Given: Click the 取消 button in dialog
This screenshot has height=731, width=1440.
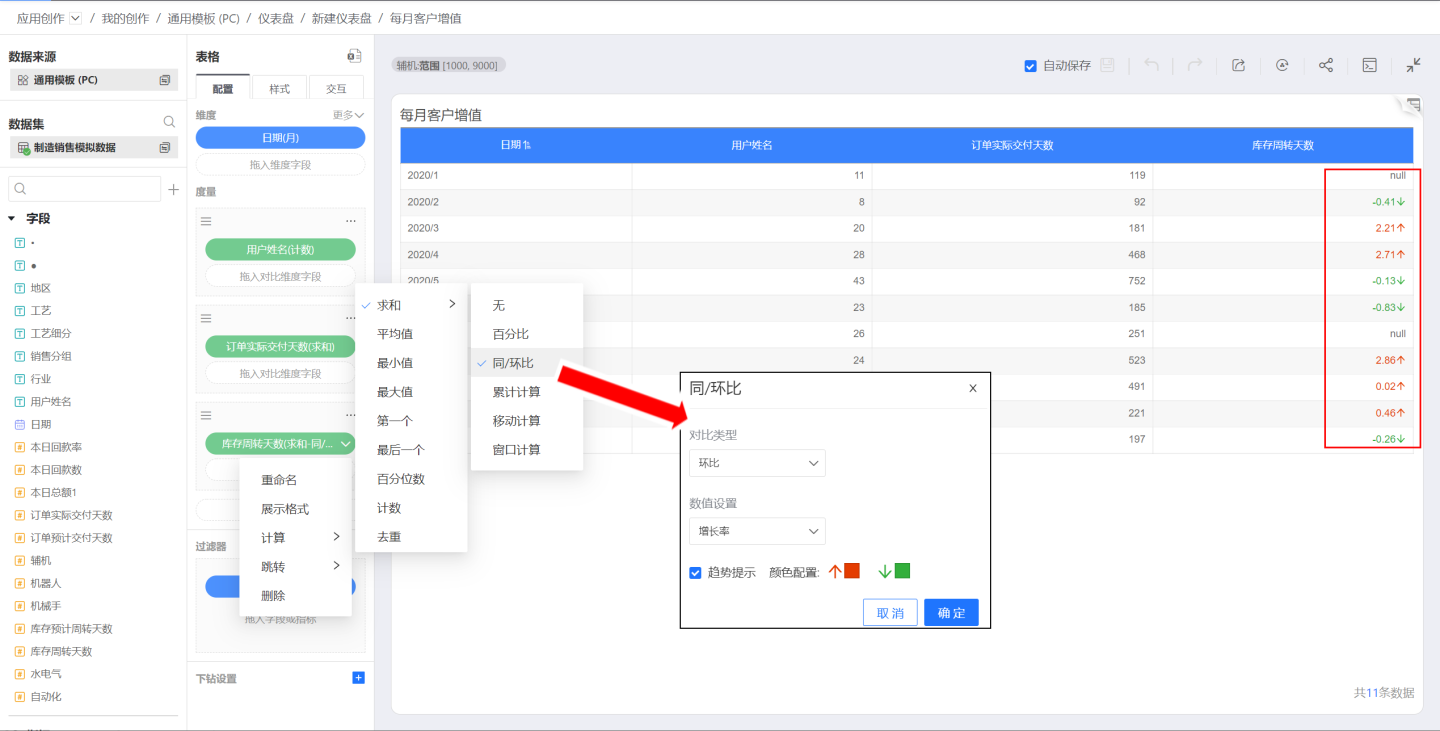Looking at the screenshot, I should 890,613.
